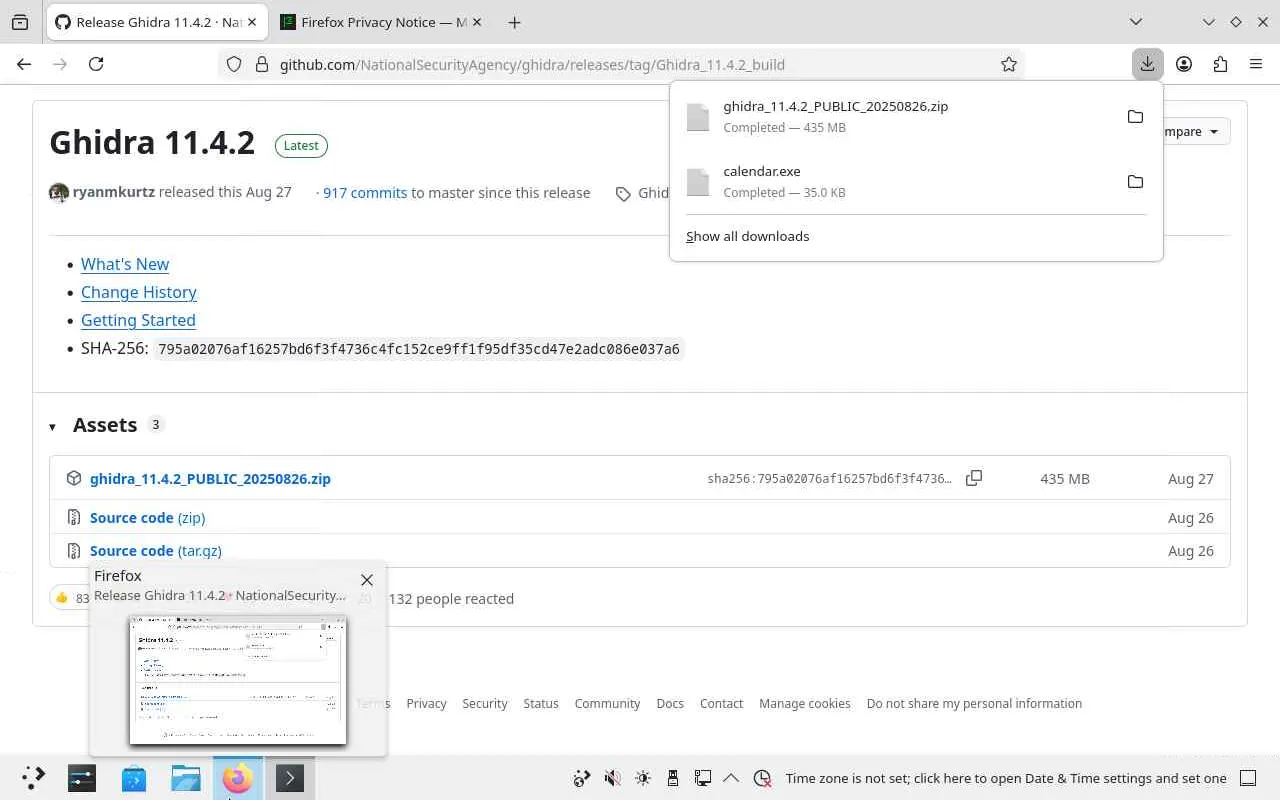Switch to the Firefox Privacy Notice tab
Image resolution: width=1280 pixels, height=800 pixels.
[383, 22]
